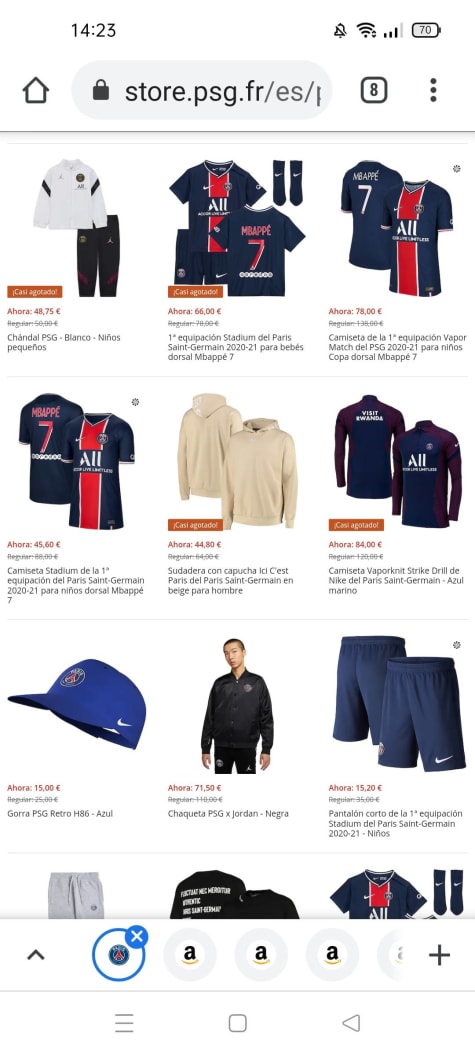Switch to the third Amazon tab
475x1056 pixels.
point(332,954)
